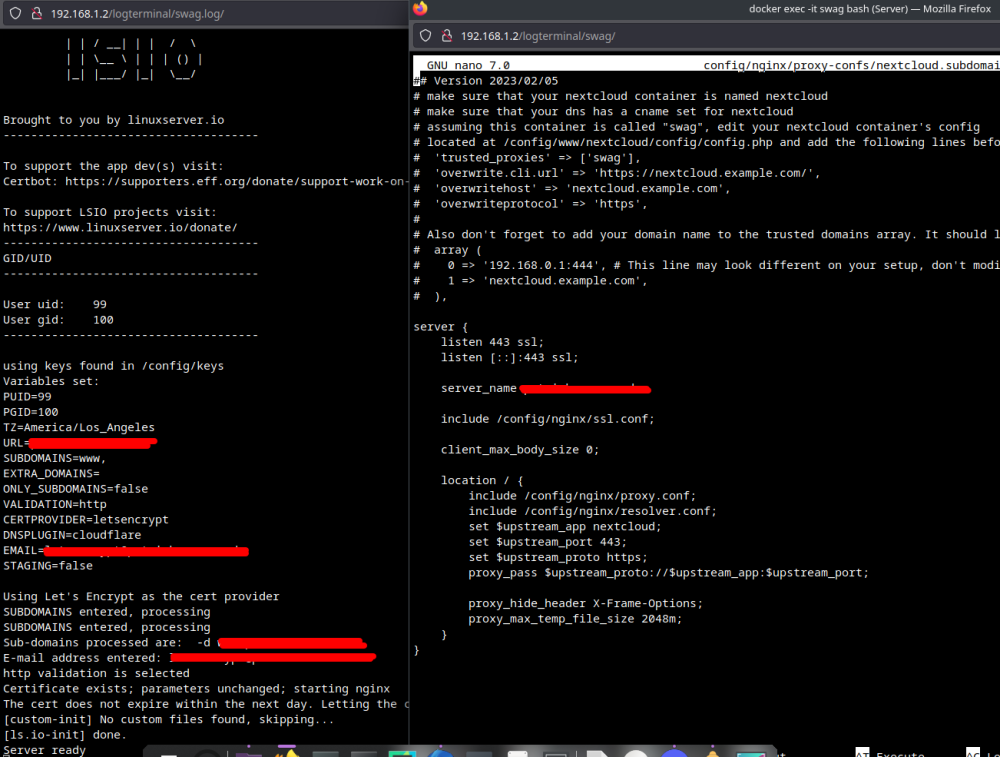Click the 'listen [::]:443 ssl;' line
Viewport: 1000px width, 757px height.
click(x=510, y=357)
